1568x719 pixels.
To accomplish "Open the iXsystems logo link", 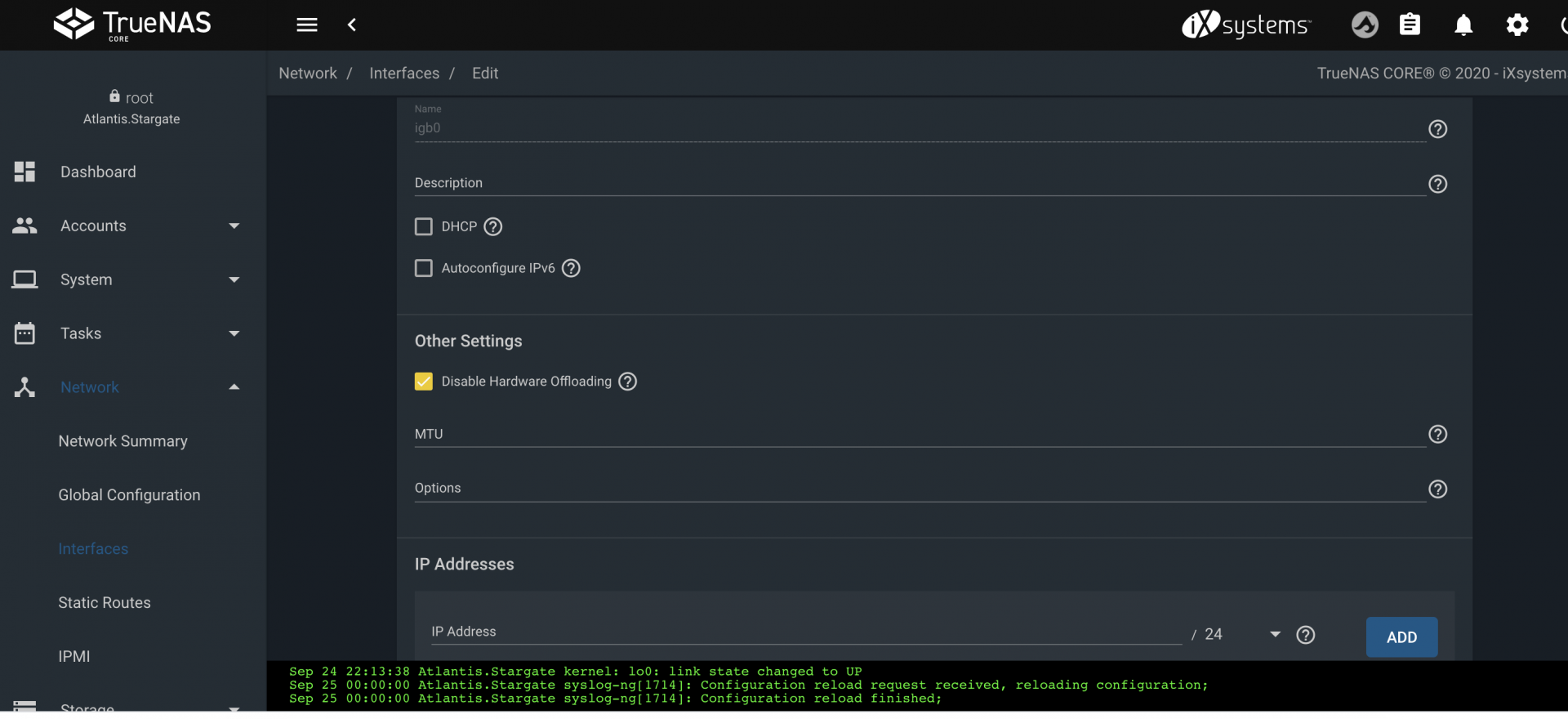I will [x=1246, y=25].
